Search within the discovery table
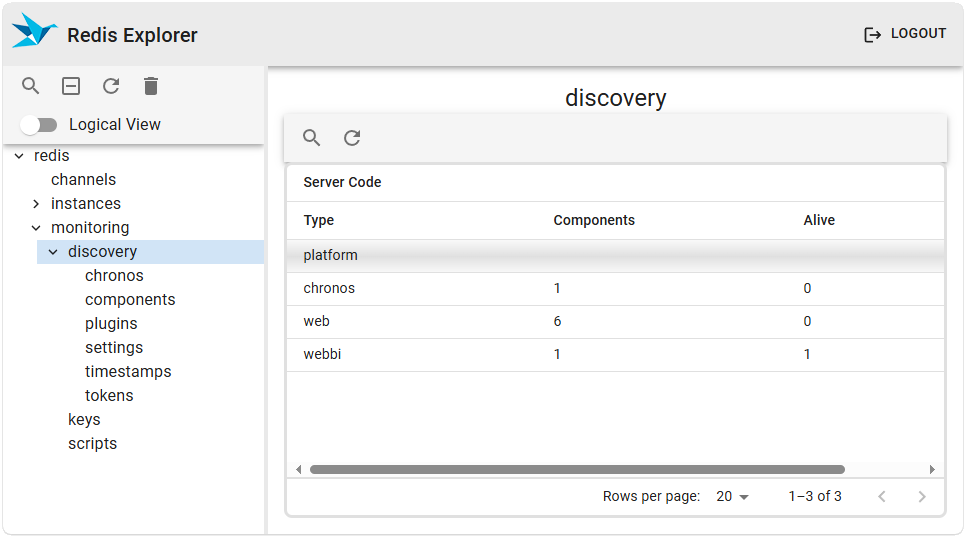Image resolution: width=967 pixels, height=537 pixels. [312, 138]
